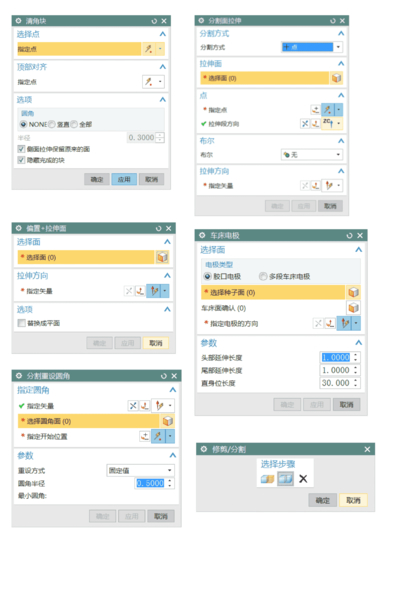The image size is (415, 600).
Task: Click X icon under 选择步骤 in 修剪/分割
Action: (303, 479)
